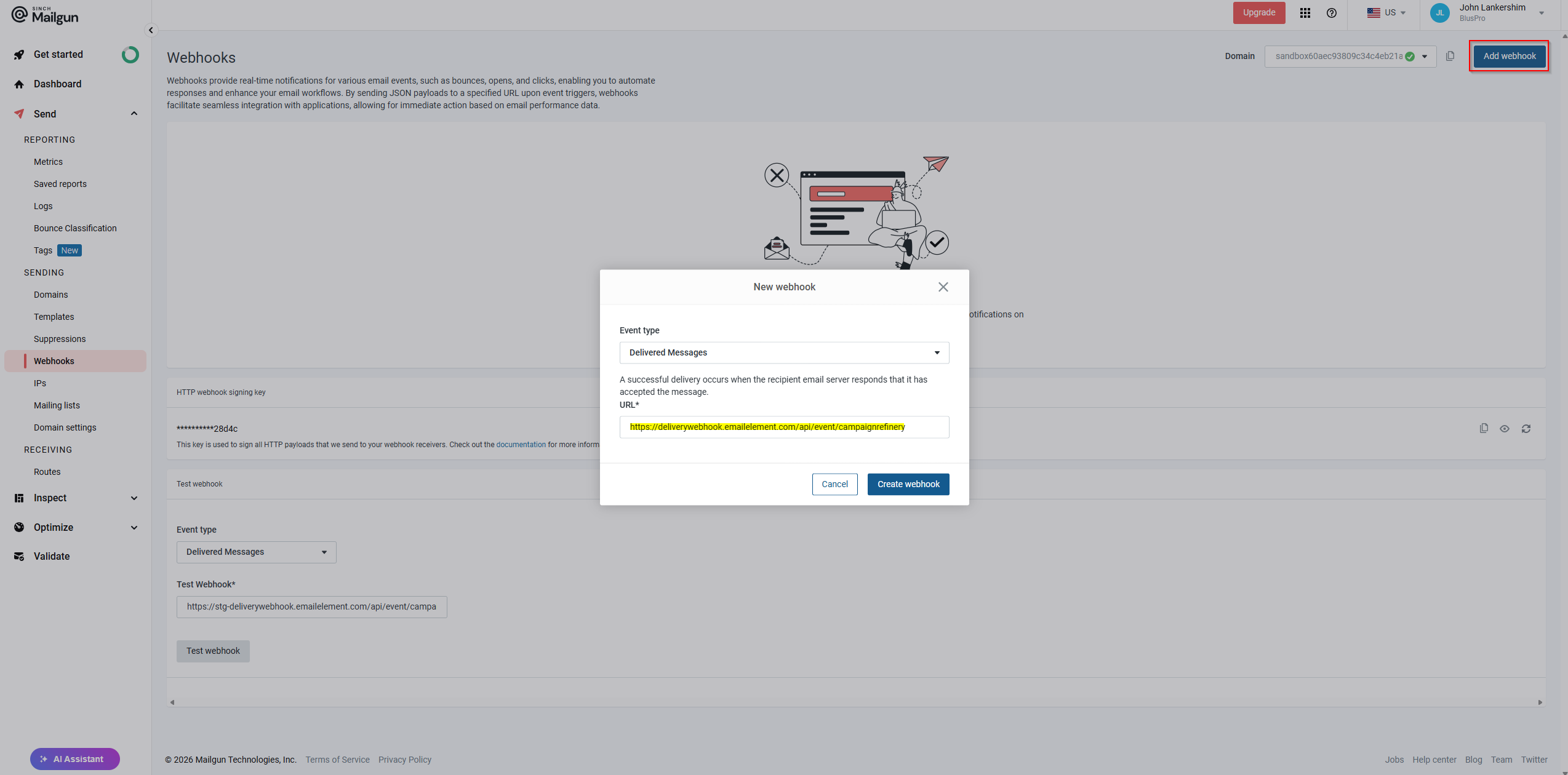Open Tags page
The image size is (1568, 775).
43,250
